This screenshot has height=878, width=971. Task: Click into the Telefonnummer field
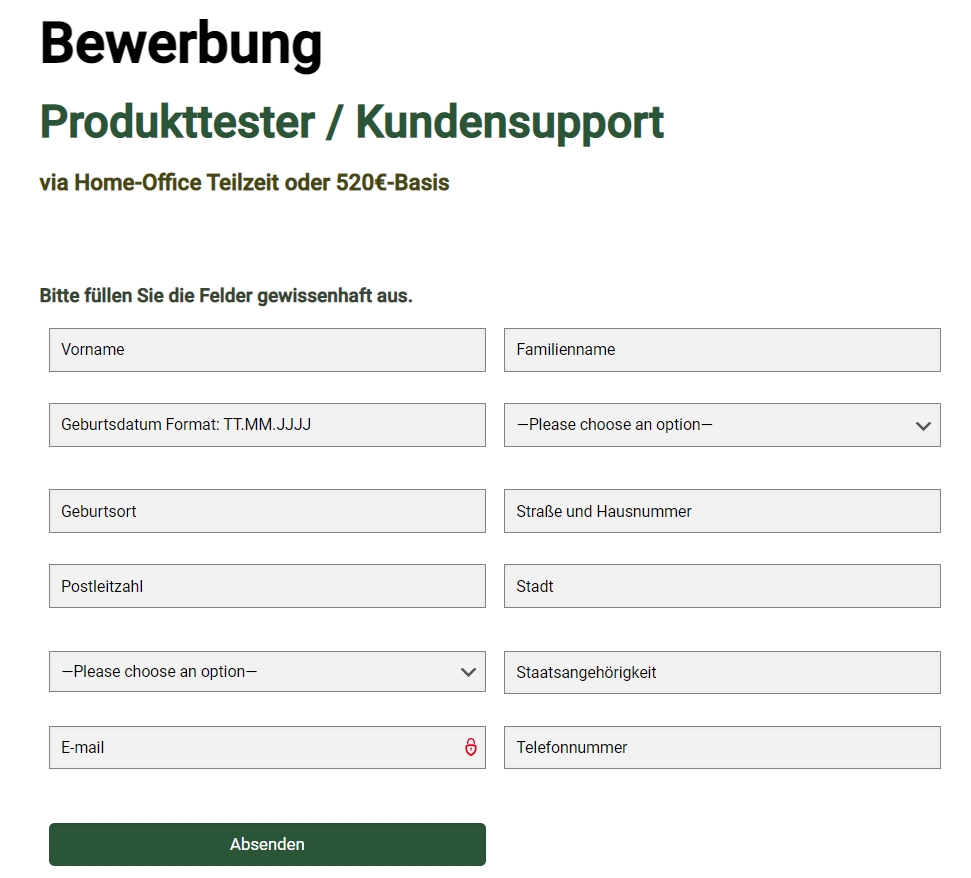pyautogui.click(x=722, y=747)
